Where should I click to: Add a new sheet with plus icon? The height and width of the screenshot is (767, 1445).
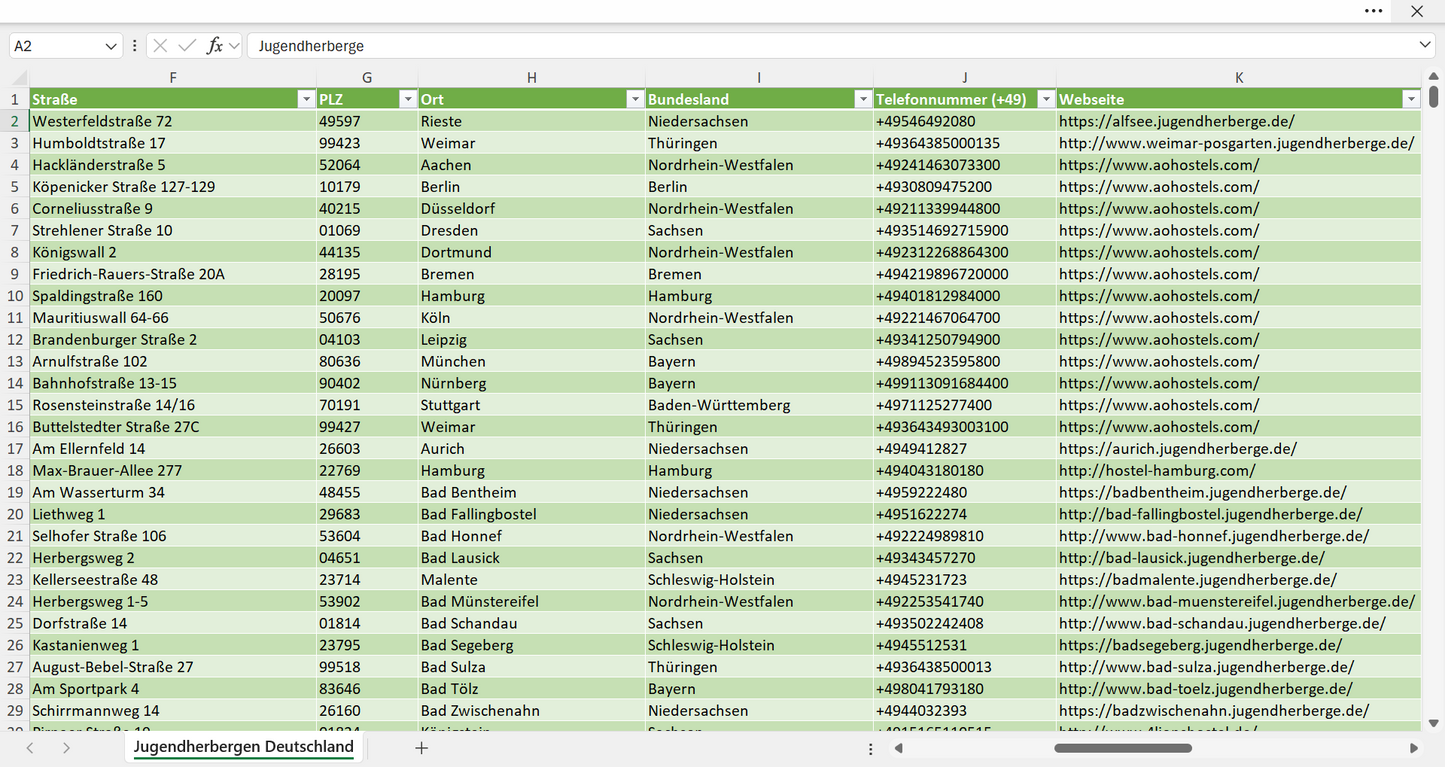point(422,747)
